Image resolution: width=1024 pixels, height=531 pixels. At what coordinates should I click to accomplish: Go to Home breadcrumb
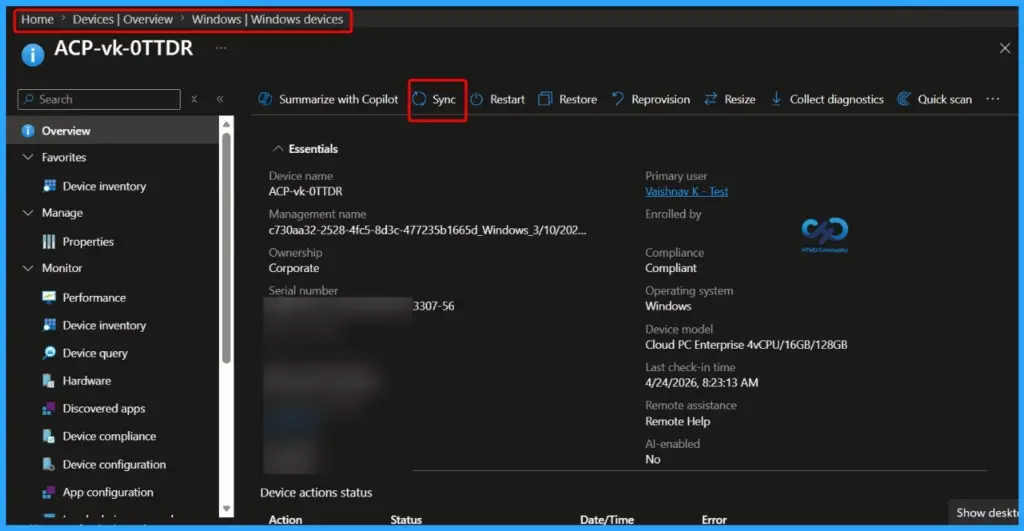37,20
